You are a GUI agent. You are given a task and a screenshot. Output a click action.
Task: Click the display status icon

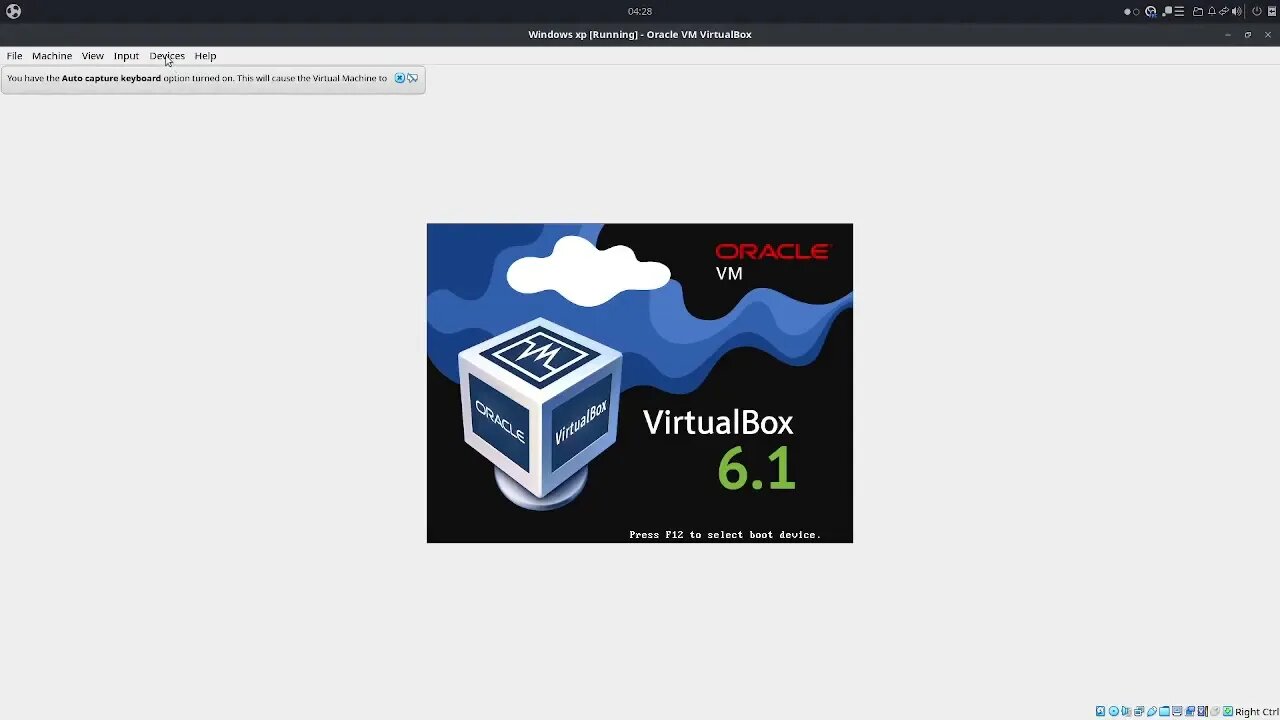pos(1177,712)
